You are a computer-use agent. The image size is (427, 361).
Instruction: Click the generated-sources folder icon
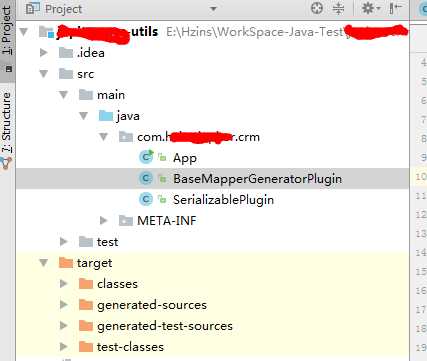coord(86,304)
